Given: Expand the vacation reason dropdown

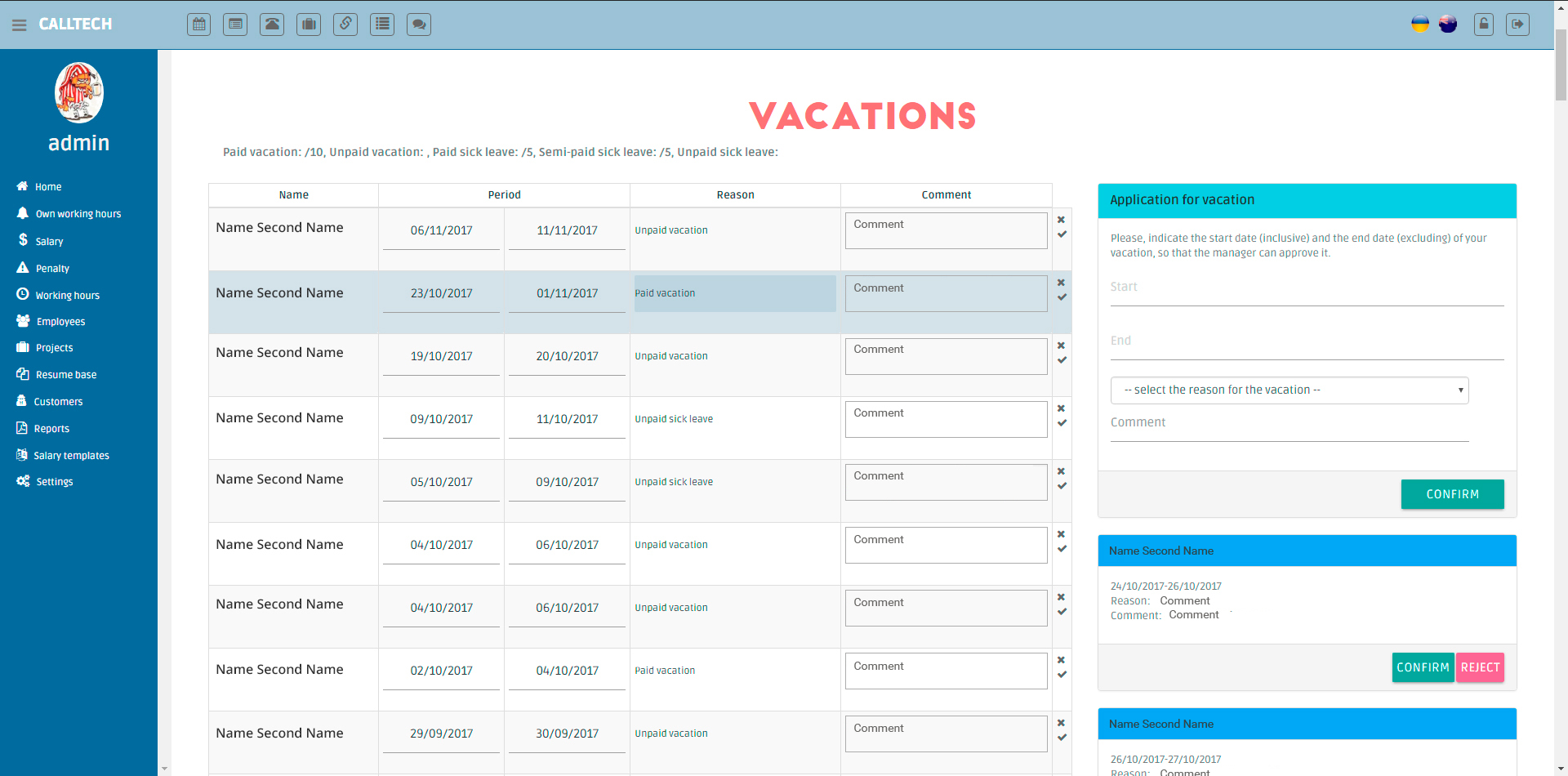Looking at the screenshot, I should (1289, 390).
